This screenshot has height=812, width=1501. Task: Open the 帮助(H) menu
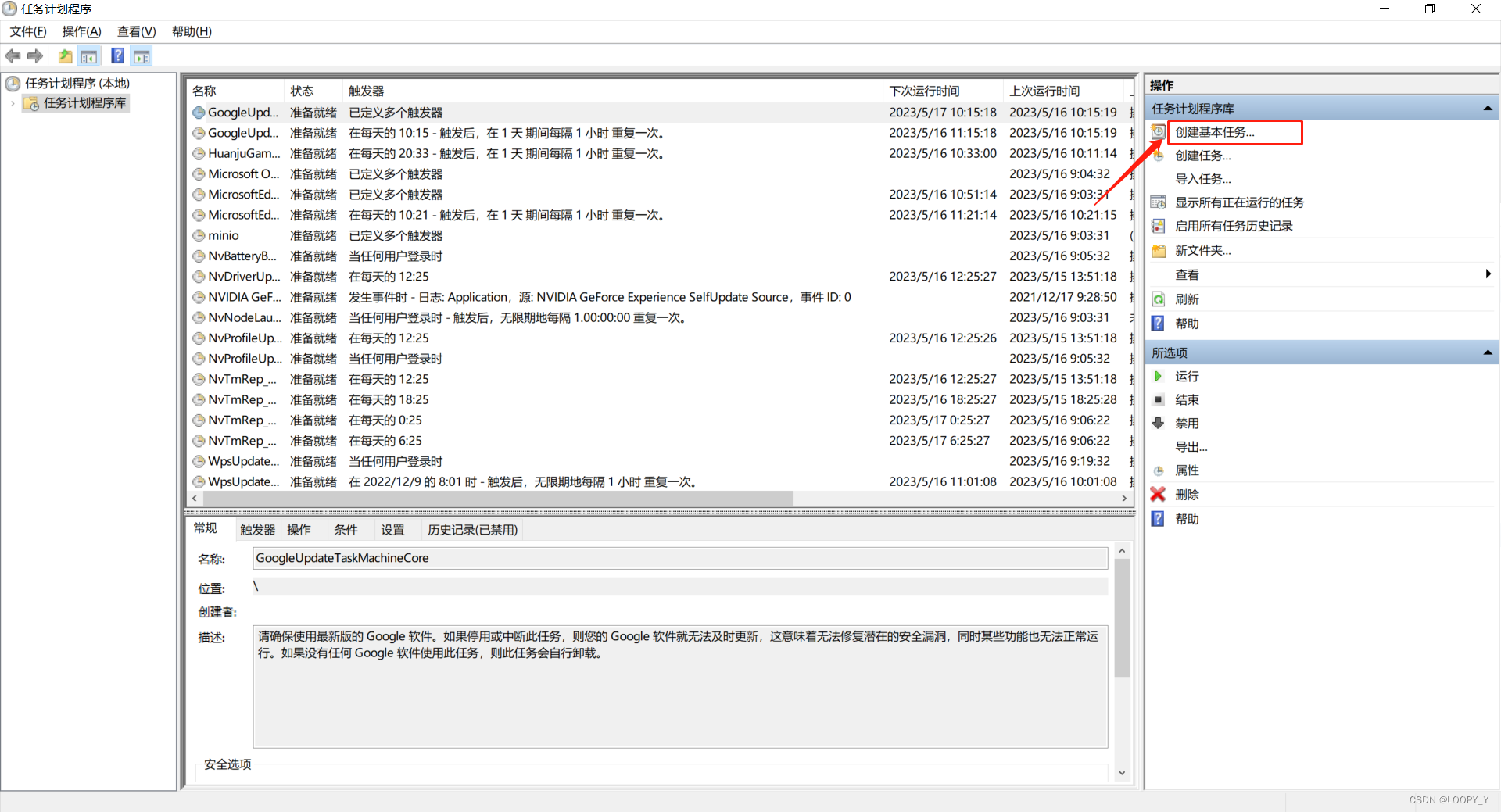pyautogui.click(x=192, y=31)
